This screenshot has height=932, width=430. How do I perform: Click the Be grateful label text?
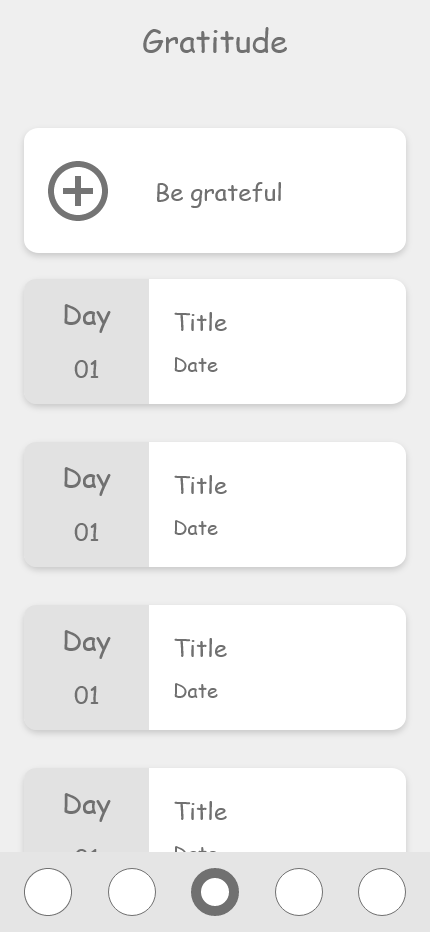tap(219, 193)
